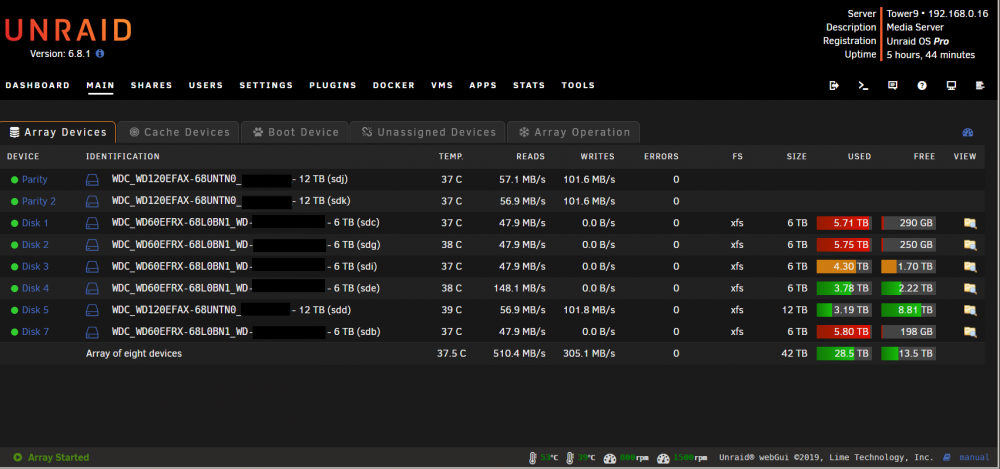Open the Tools menu

[x=578, y=86]
